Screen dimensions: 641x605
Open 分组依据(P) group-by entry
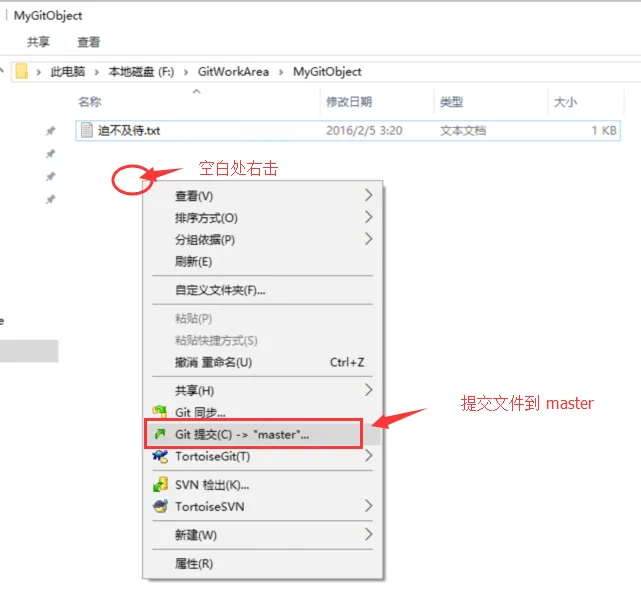pos(262,240)
